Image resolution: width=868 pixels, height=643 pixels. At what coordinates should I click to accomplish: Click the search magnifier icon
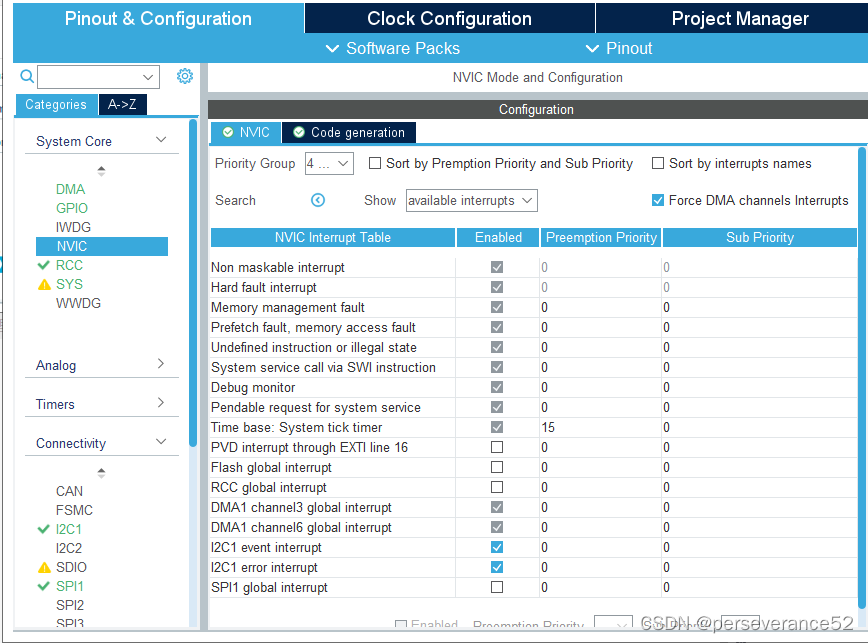click(26, 76)
